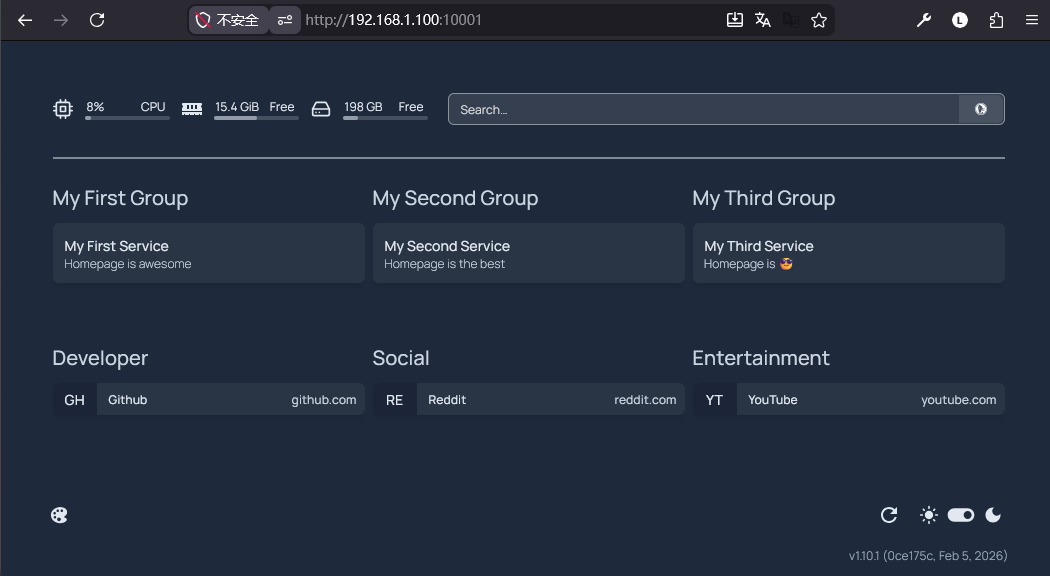Click the refresh icon at page bottom
The height and width of the screenshot is (576, 1050).
(x=888, y=515)
